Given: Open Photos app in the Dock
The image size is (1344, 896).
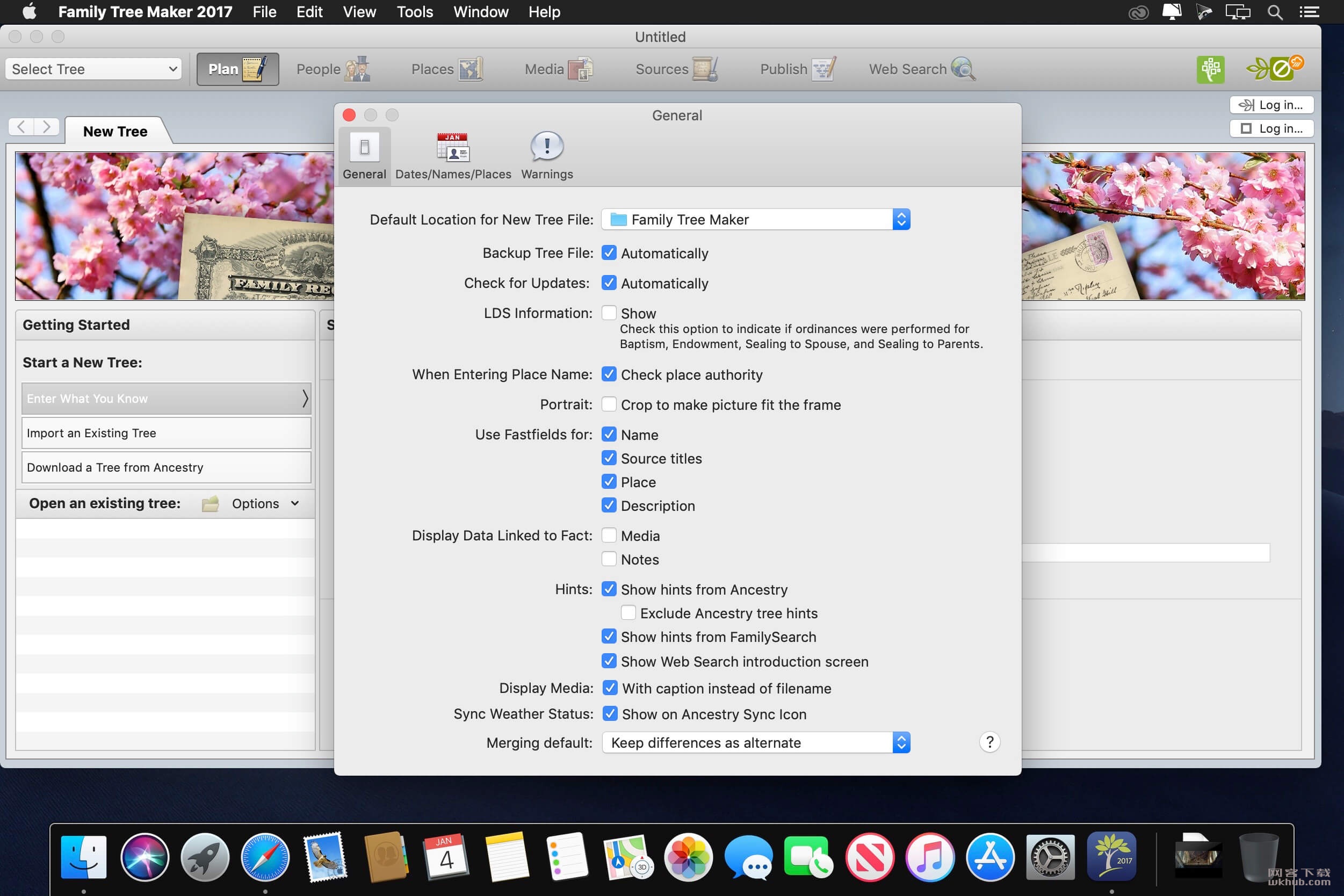Looking at the screenshot, I should [x=688, y=857].
